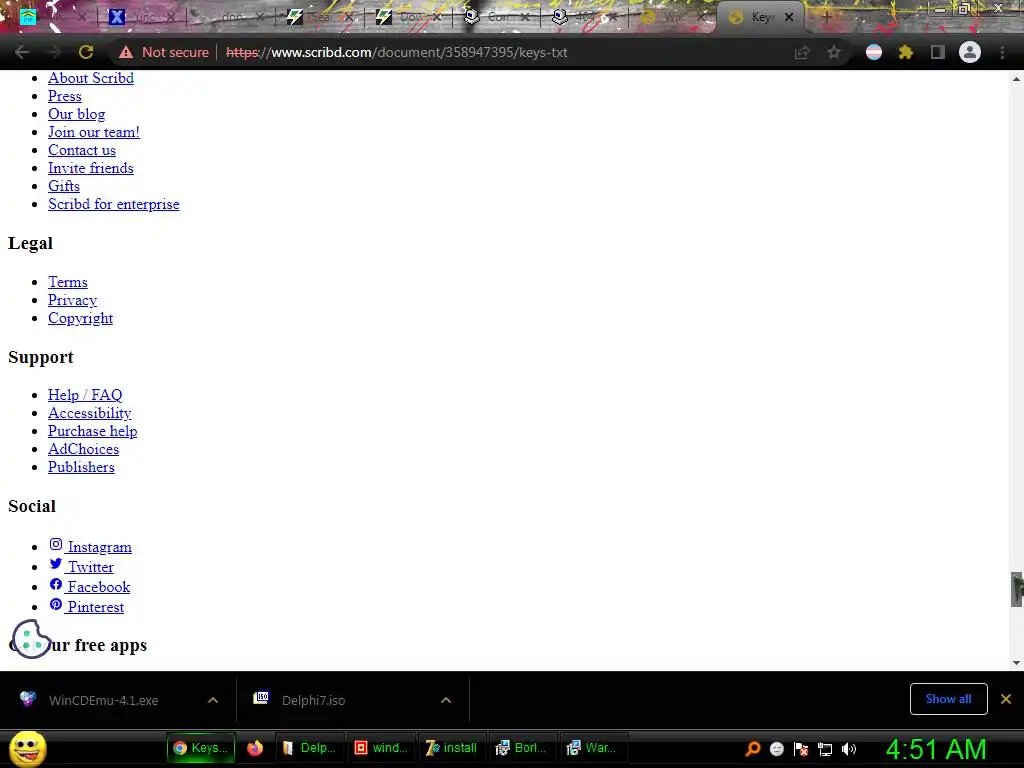Click the volume speaker tray icon
Image resolution: width=1024 pixels, height=768 pixels.
pyautogui.click(x=849, y=749)
